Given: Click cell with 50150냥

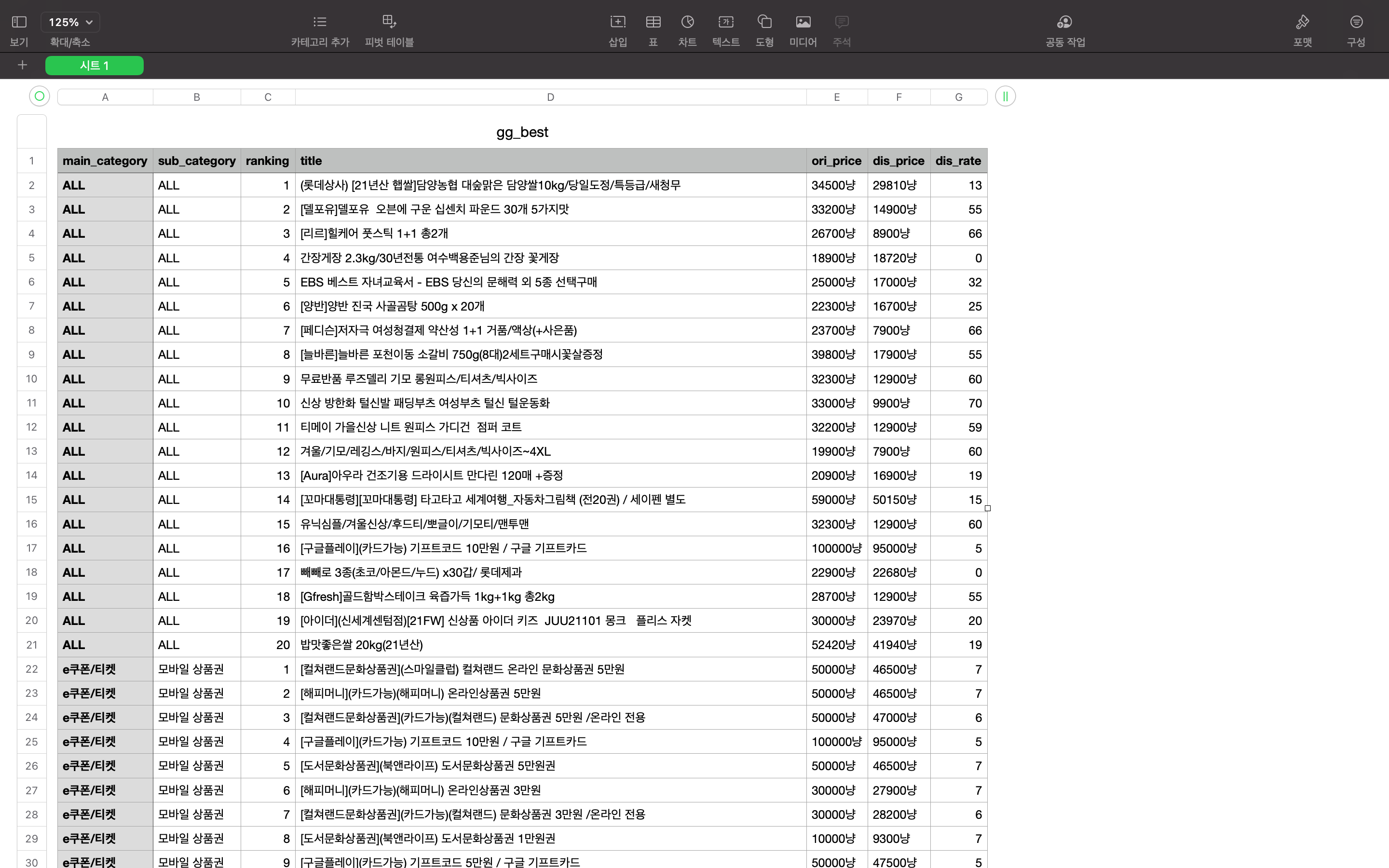Looking at the screenshot, I should 899,500.
